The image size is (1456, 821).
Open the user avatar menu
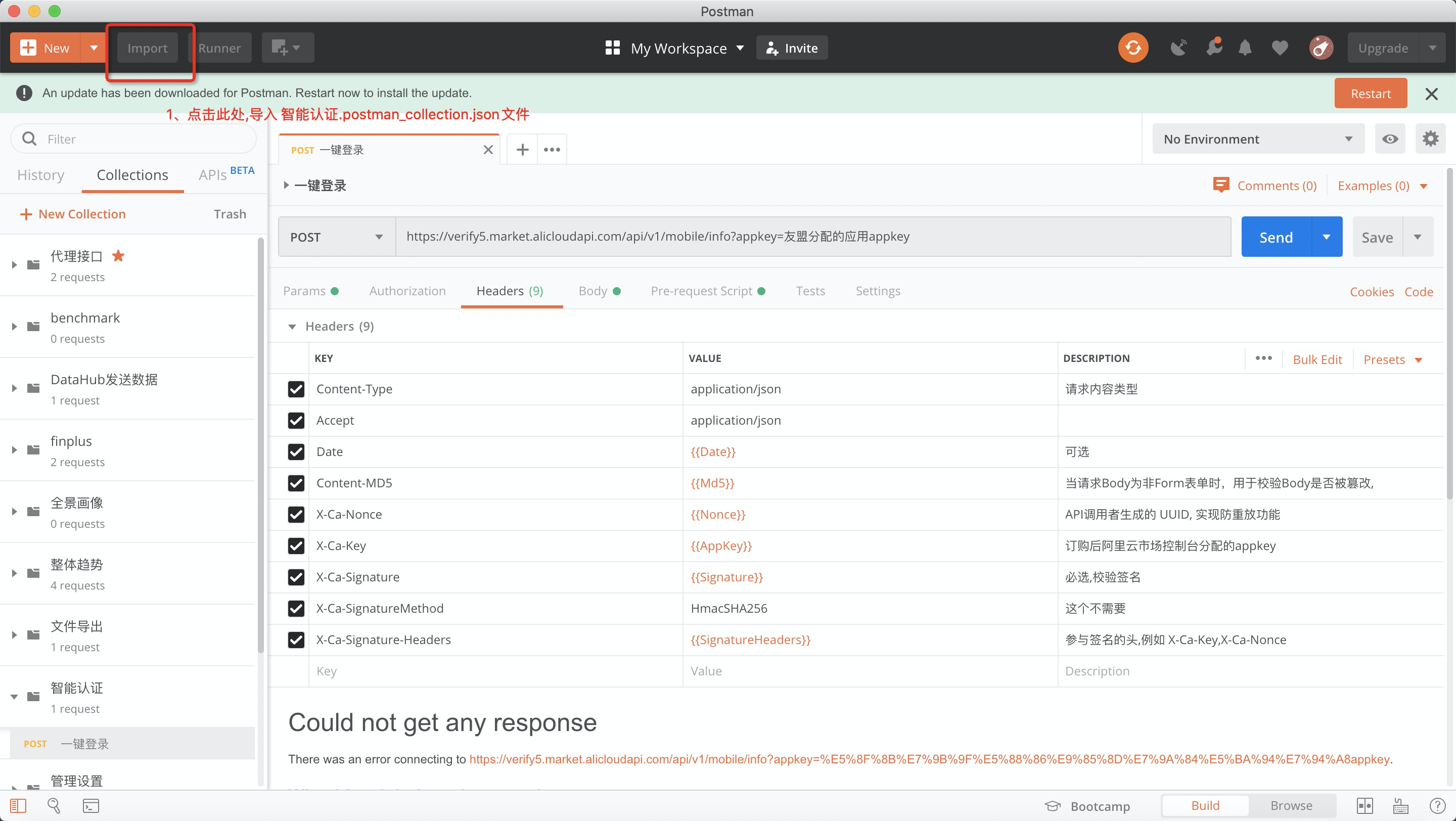pyautogui.click(x=1321, y=48)
